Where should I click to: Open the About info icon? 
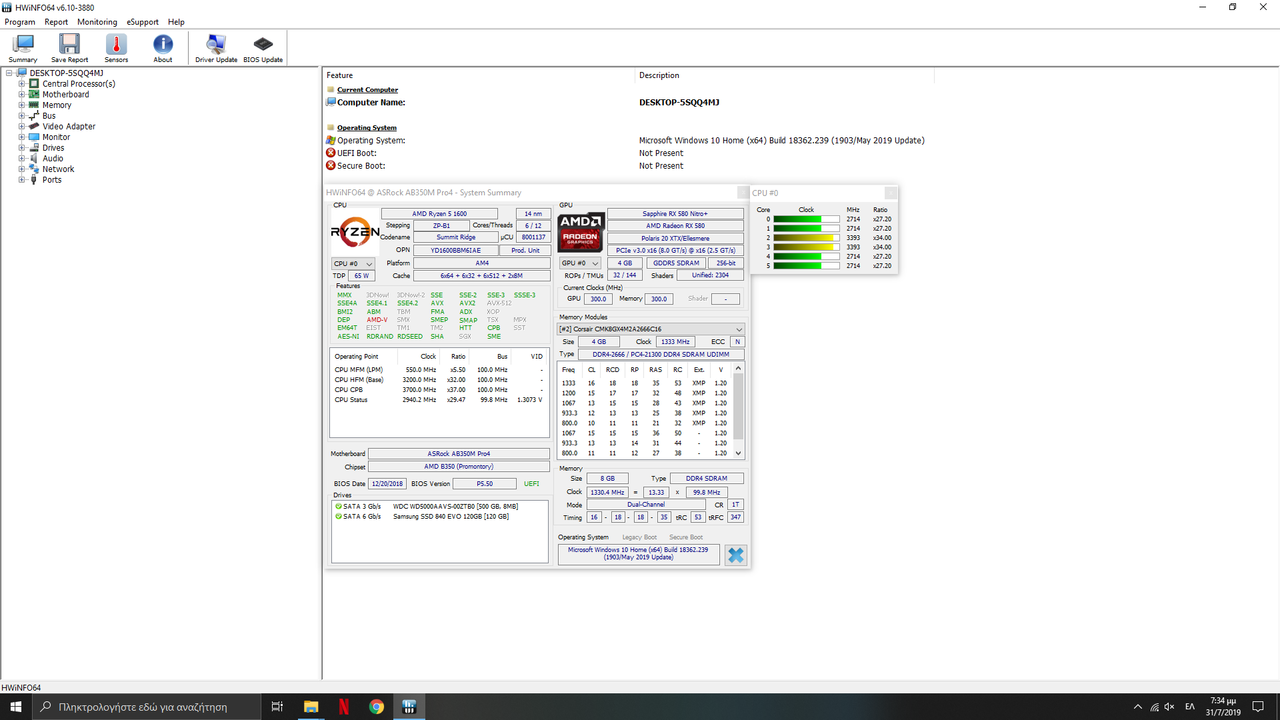tap(163, 48)
